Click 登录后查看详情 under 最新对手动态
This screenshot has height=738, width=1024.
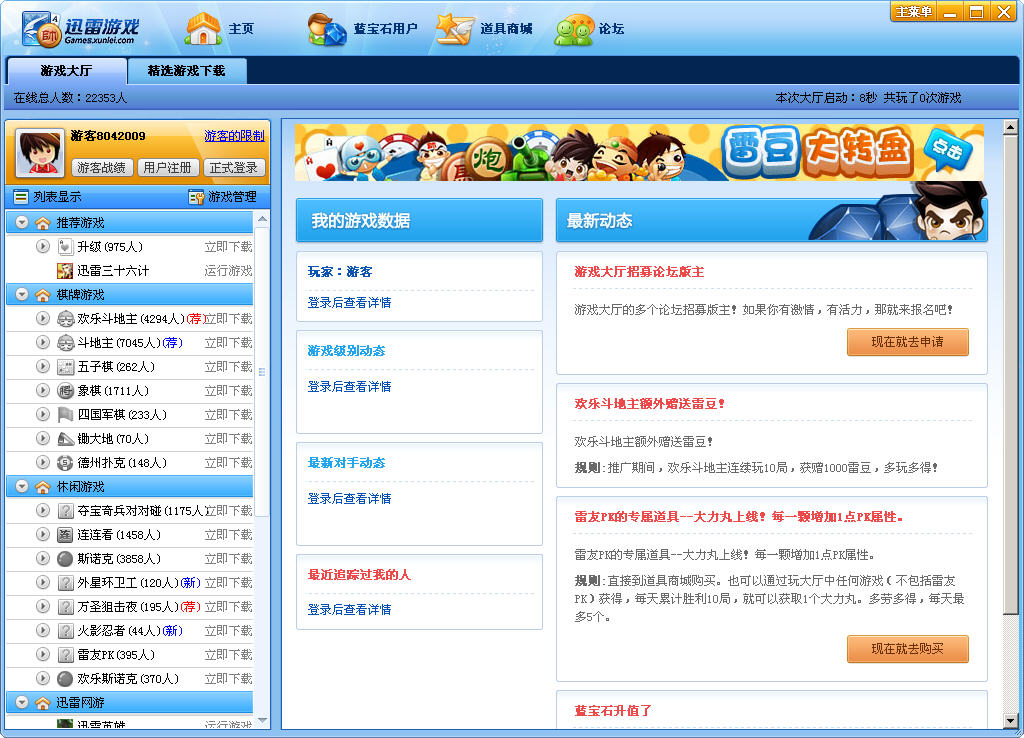tap(349, 498)
